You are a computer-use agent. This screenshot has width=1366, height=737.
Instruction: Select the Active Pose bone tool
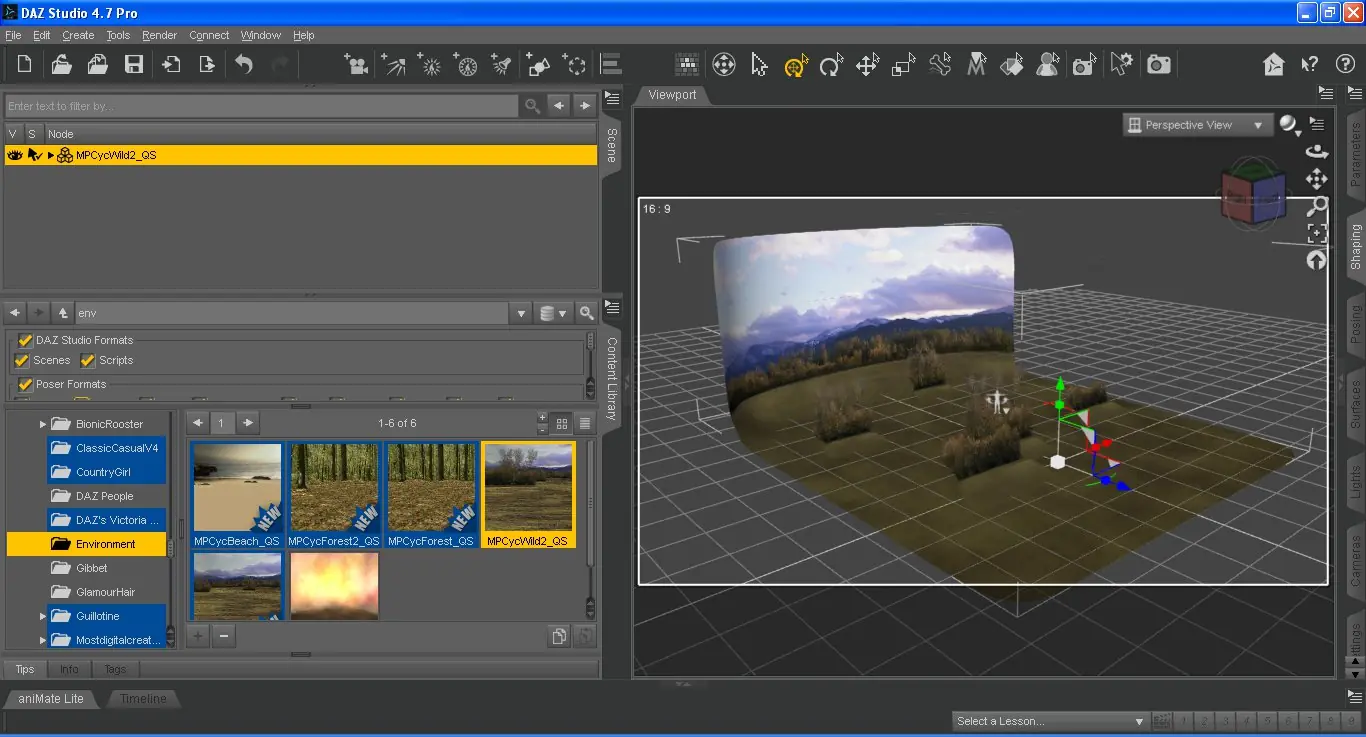click(940, 66)
